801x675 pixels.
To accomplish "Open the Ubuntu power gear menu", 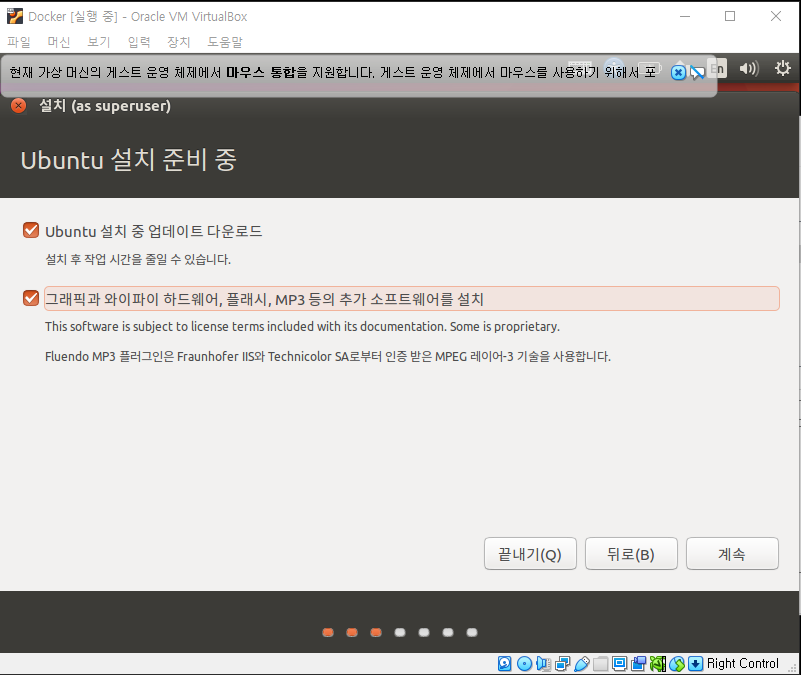I will [x=782, y=68].
